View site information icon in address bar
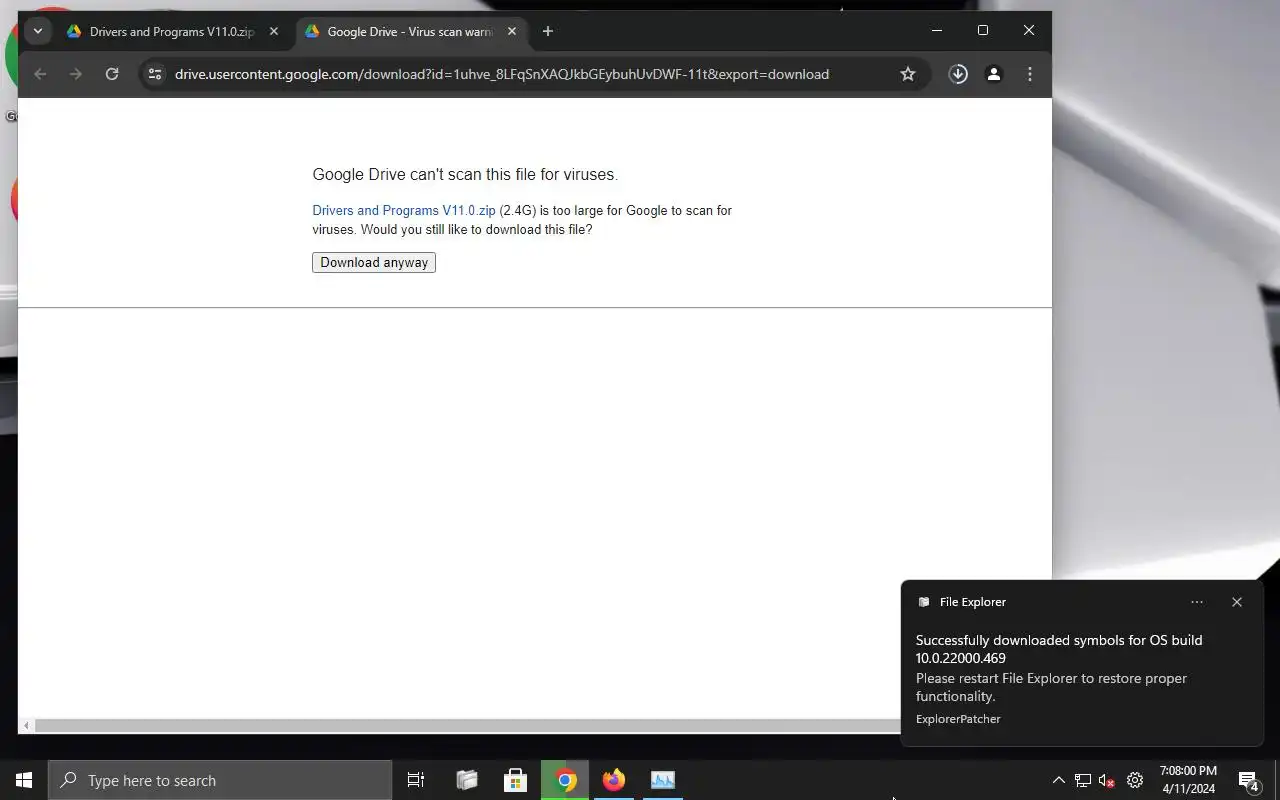The height and width of the screenshot is (800, 1280). click(154, 74)
